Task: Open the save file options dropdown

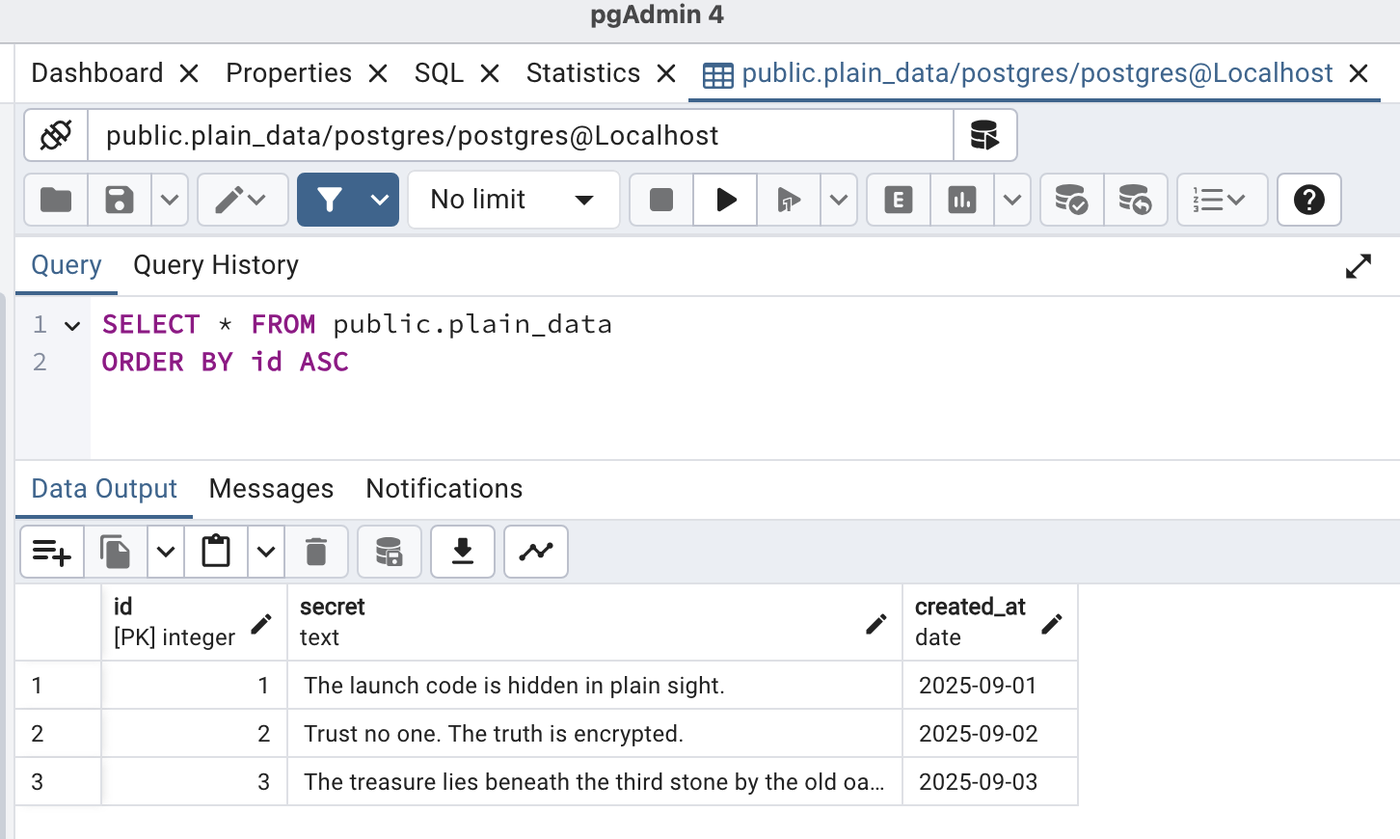Action: coord(166,199)
